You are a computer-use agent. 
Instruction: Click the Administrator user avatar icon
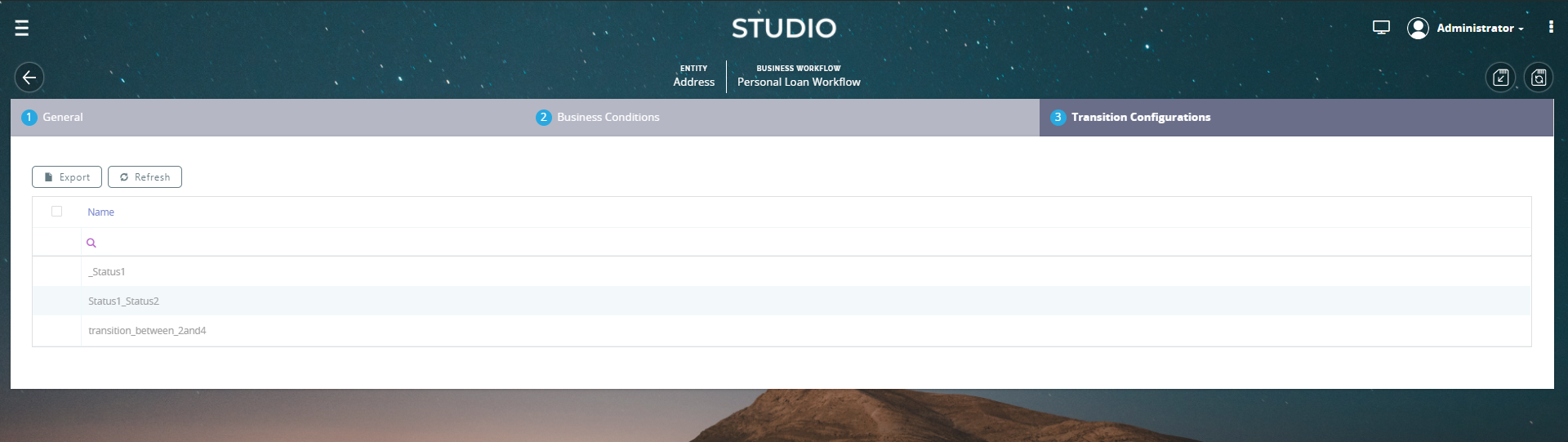(1418, 28)
